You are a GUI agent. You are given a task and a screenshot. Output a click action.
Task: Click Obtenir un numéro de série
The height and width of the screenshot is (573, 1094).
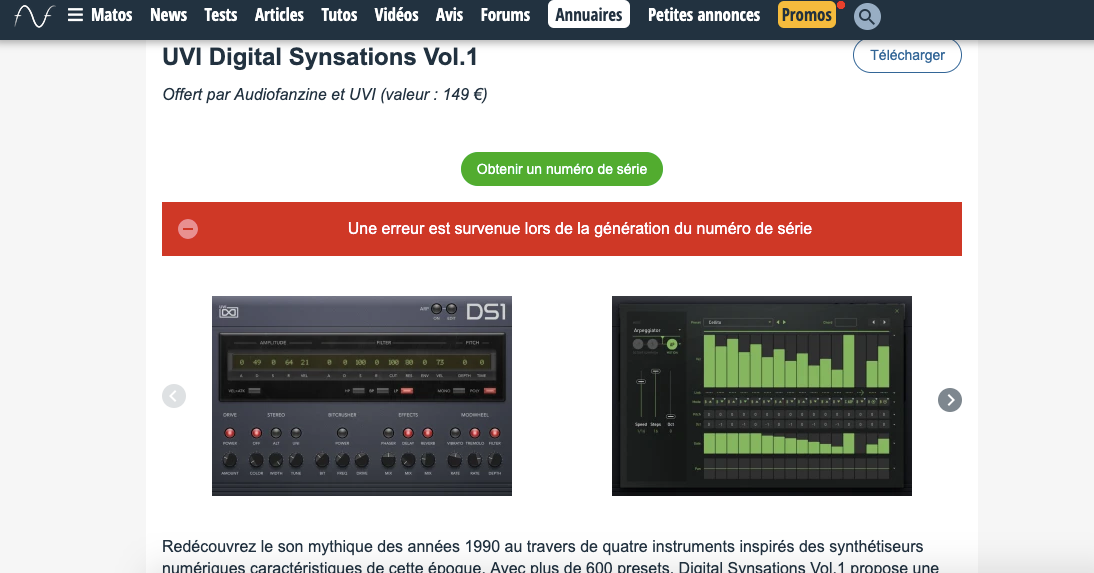562,169
